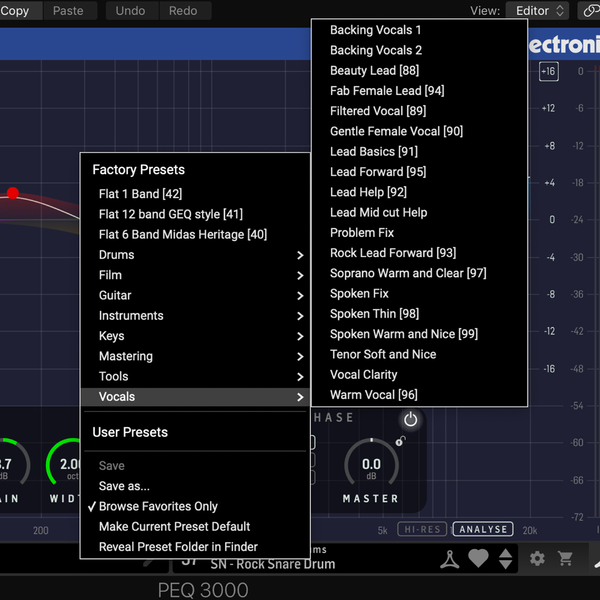
Task: Select Filtered Vocal [89] preset
Action: click(x=419, y=111)
